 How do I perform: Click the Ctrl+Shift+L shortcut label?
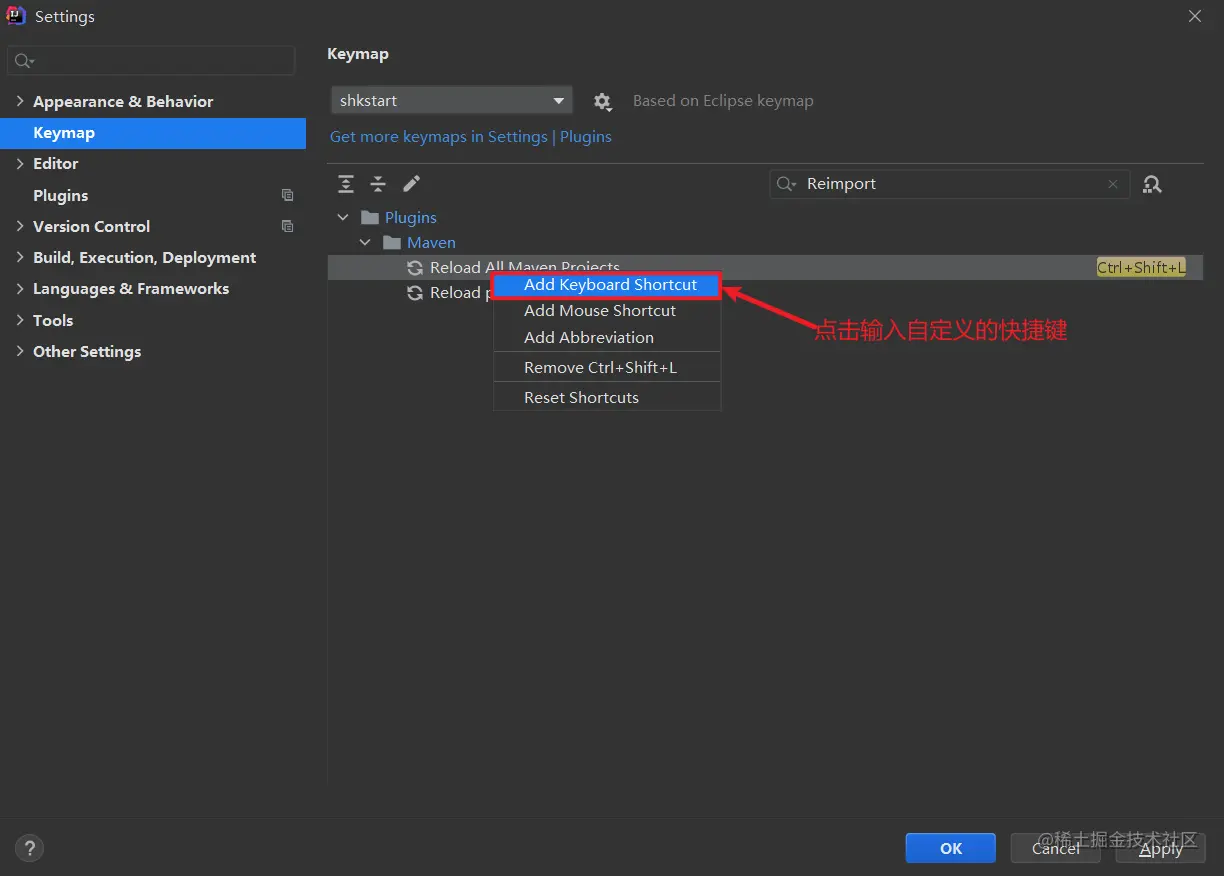[x=1141, y=267]
